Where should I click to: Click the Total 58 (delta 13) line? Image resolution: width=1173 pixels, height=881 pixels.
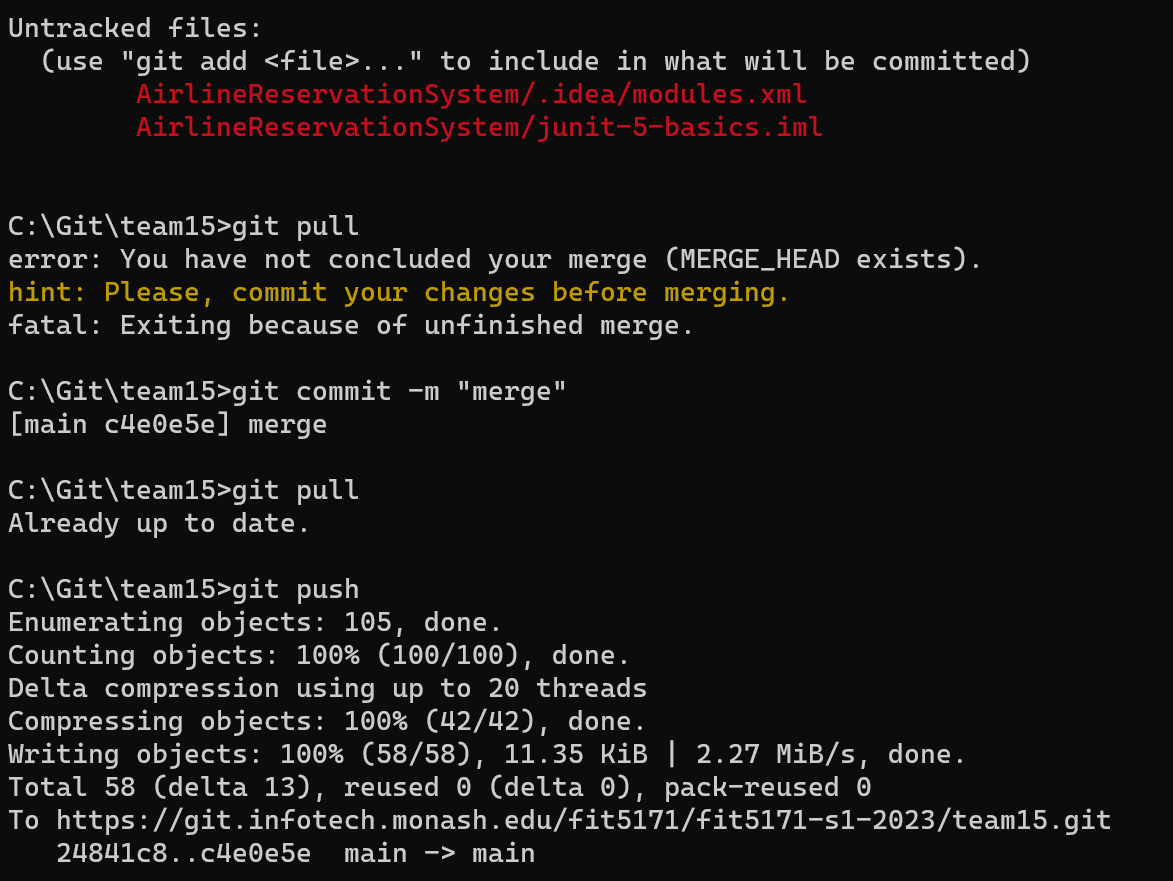439,787
